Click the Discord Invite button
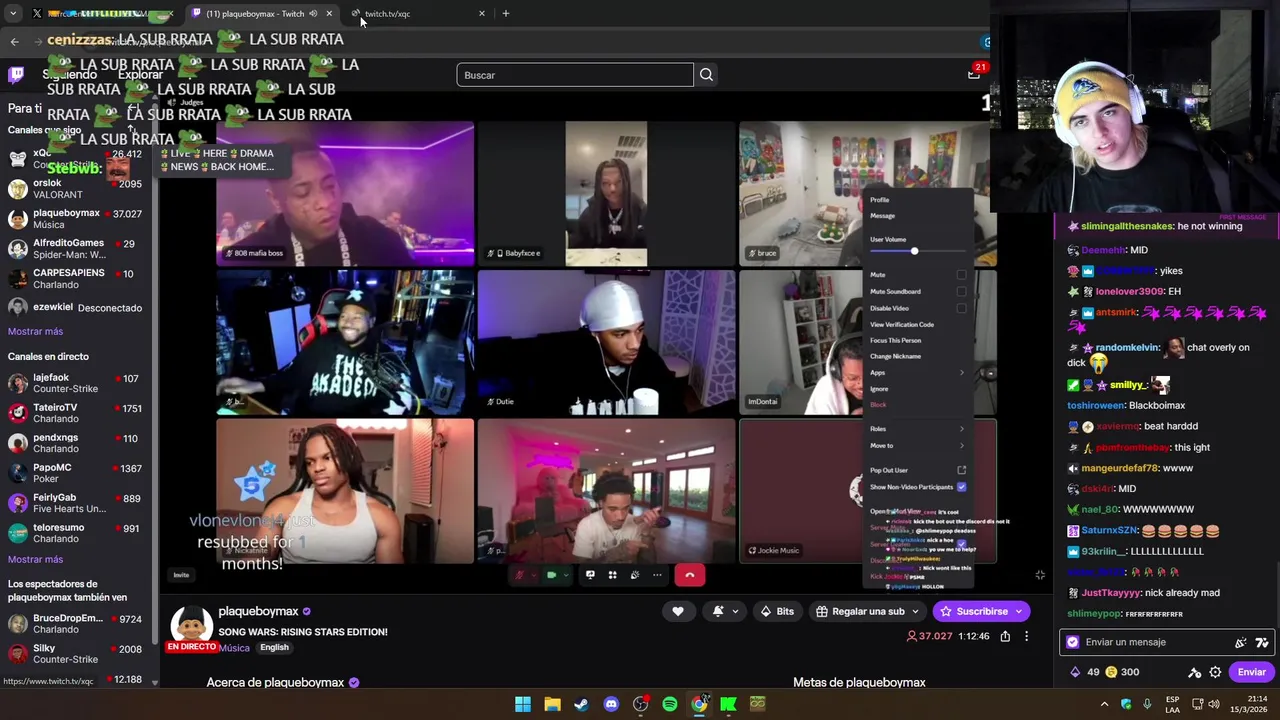This screenshot has height=720, width=1280. (181, 575)
